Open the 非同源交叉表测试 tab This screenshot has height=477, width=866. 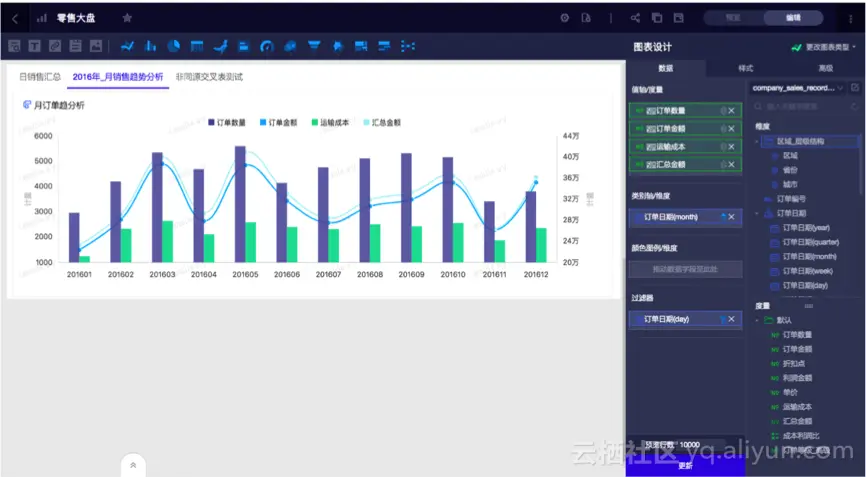pos(209,77)
